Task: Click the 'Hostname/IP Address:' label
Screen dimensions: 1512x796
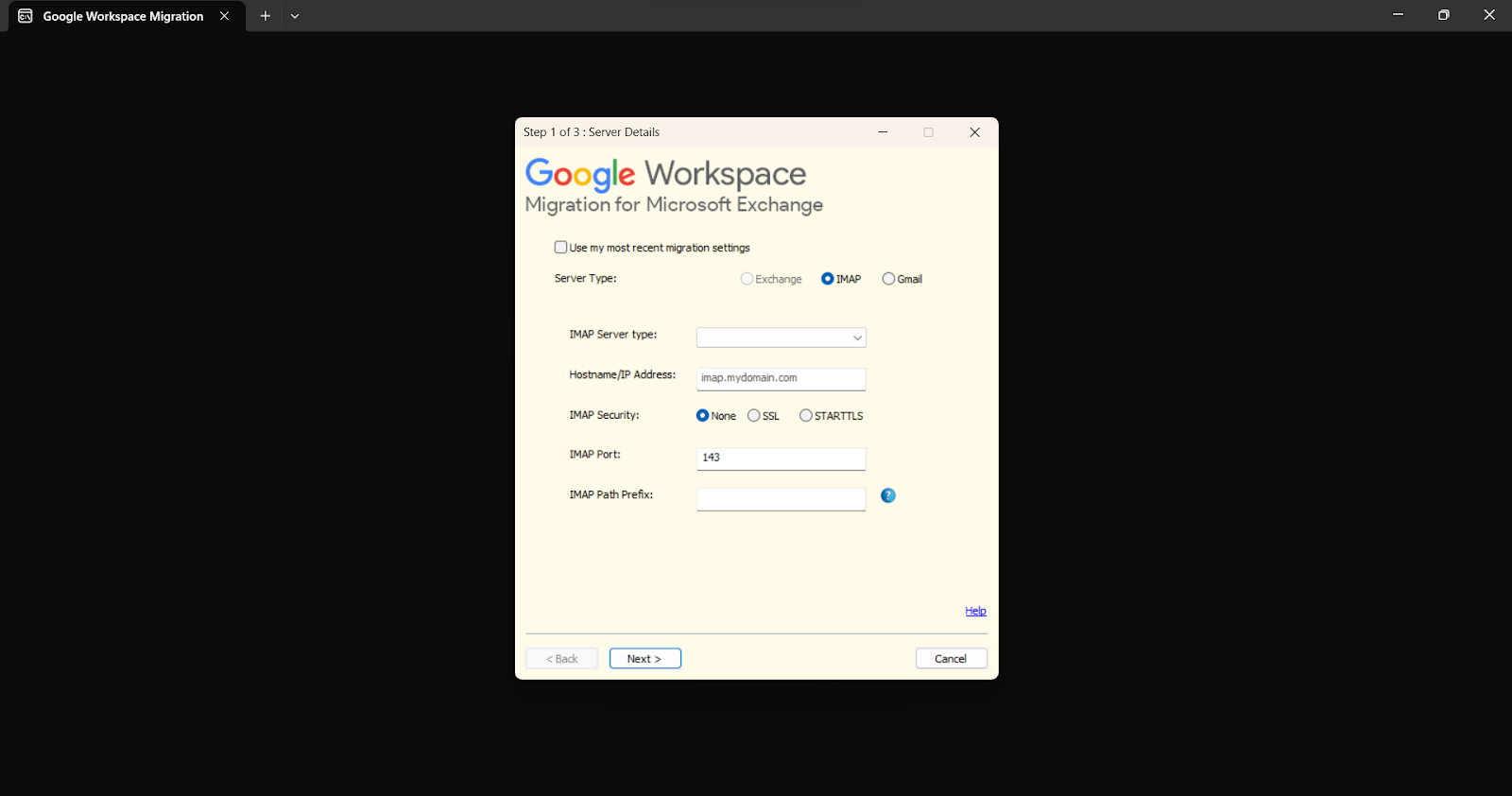Action: (623, 375)
